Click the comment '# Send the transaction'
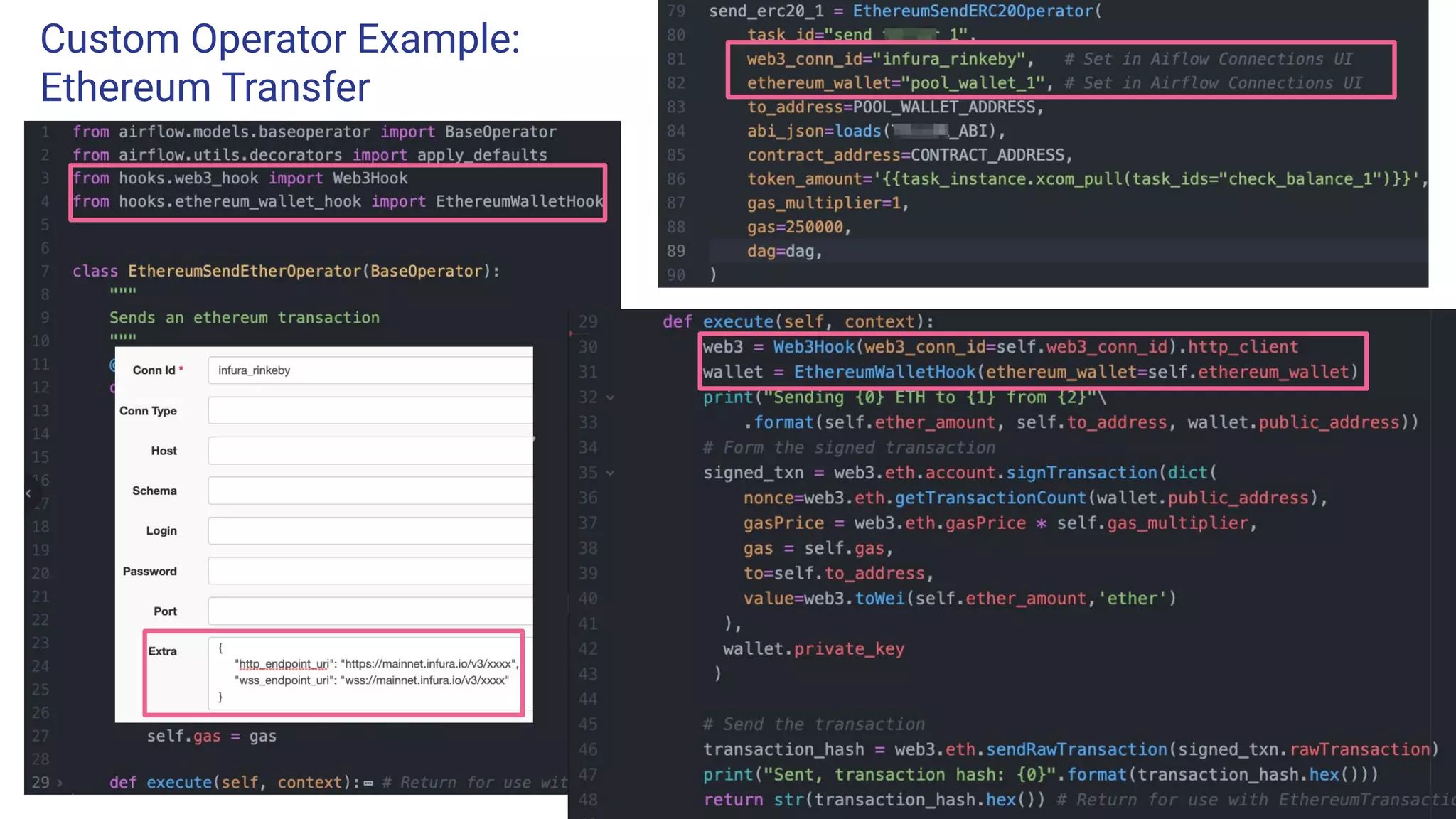1456x819 pixels. pos(814,724)
